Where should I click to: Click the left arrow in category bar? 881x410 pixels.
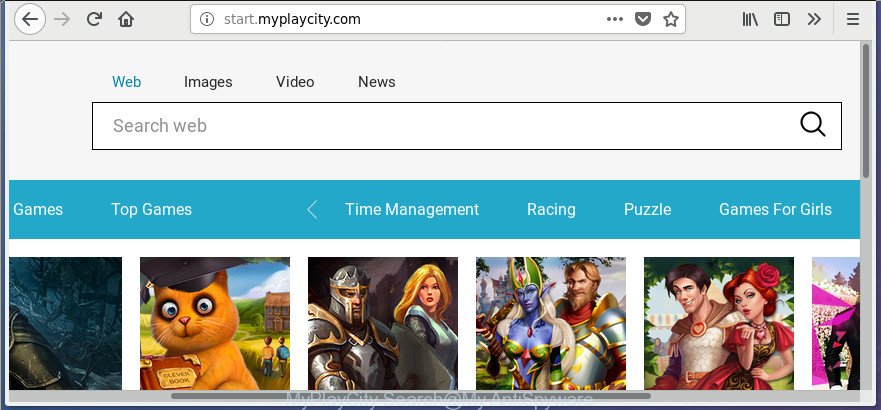point(312,209)
